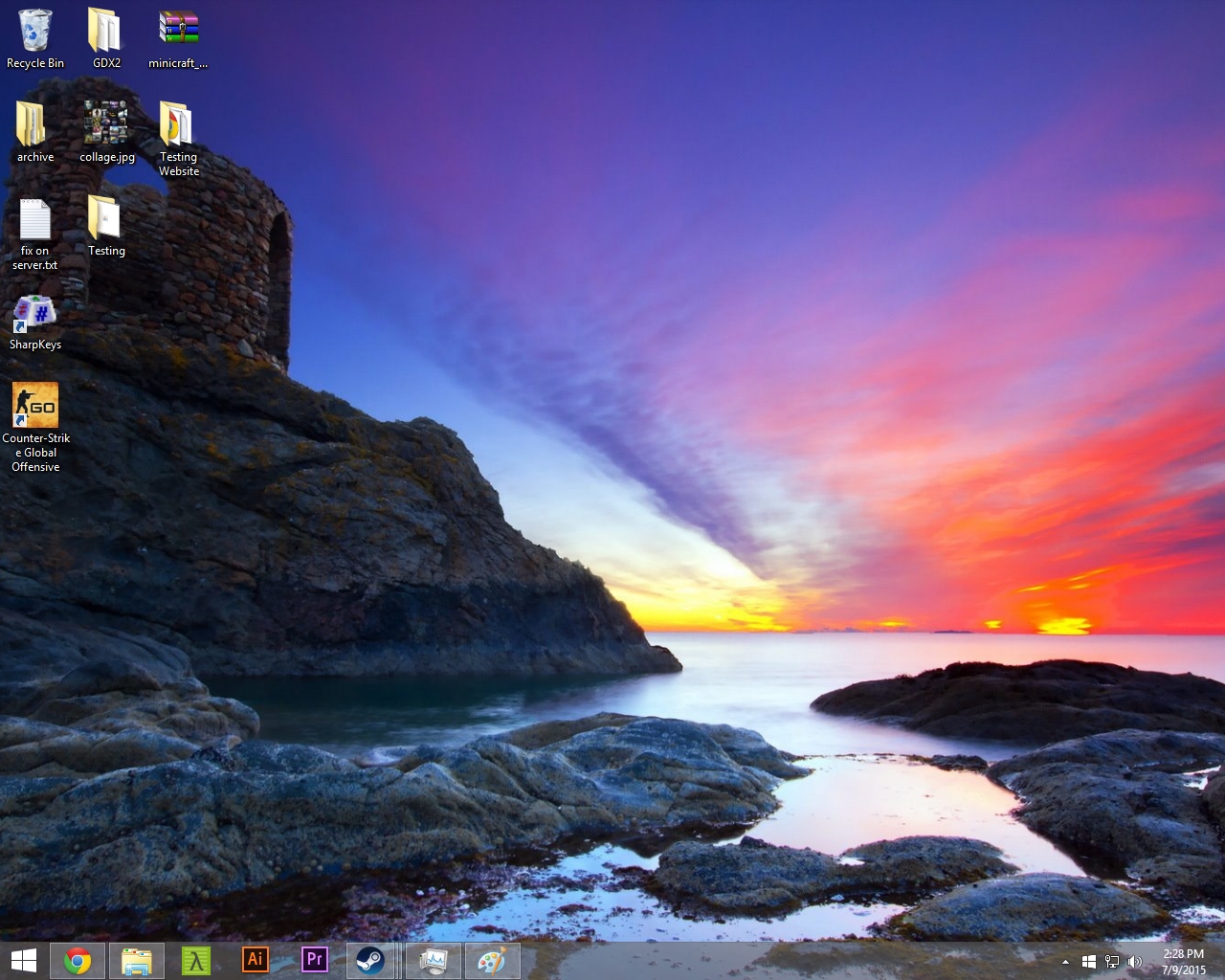This screenshot has height=980, width=1225.
Task: Select Counter-Strike Global Offensive shortcut
Action: (35, 427)
